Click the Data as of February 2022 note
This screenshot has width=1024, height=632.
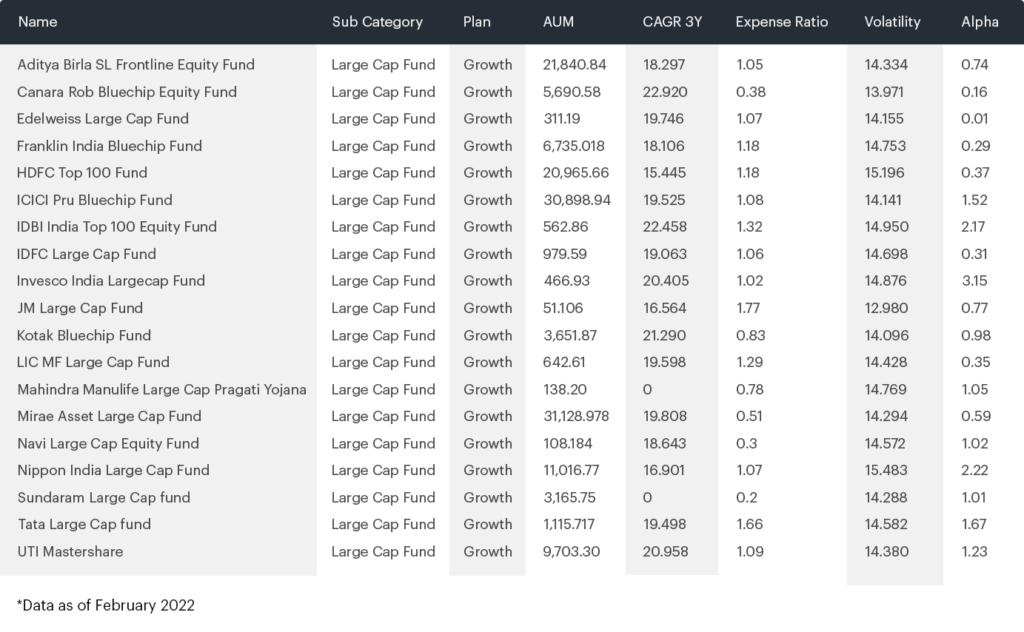click(106, 606)
